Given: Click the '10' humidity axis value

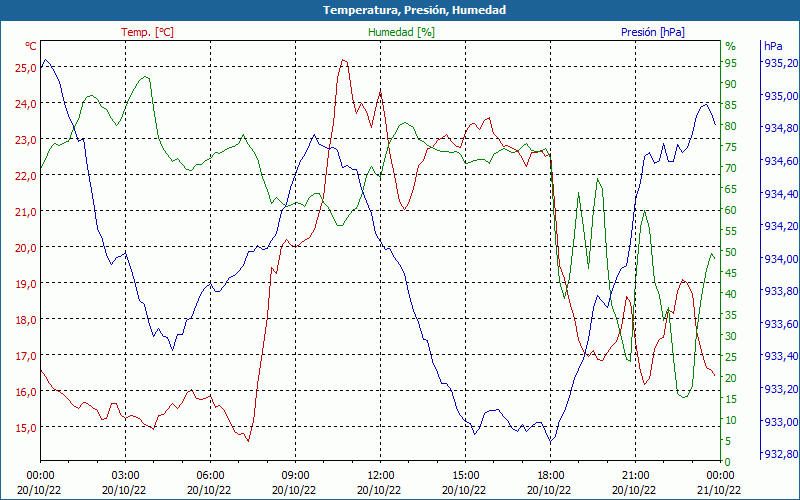Looking at the screenshot, I should [x=731, y=420].
